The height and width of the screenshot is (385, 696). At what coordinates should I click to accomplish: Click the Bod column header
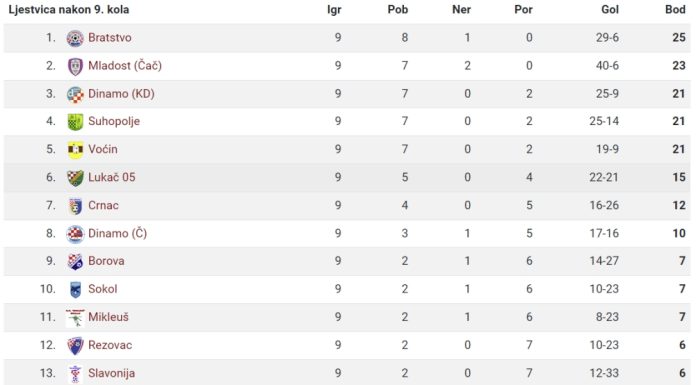click(x=675, y=9)
